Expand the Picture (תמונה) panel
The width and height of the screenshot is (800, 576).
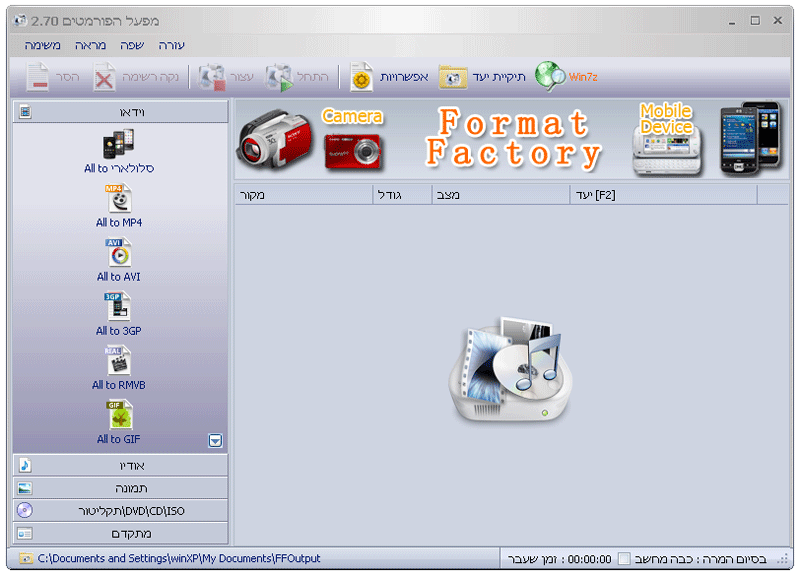point(120,488)
